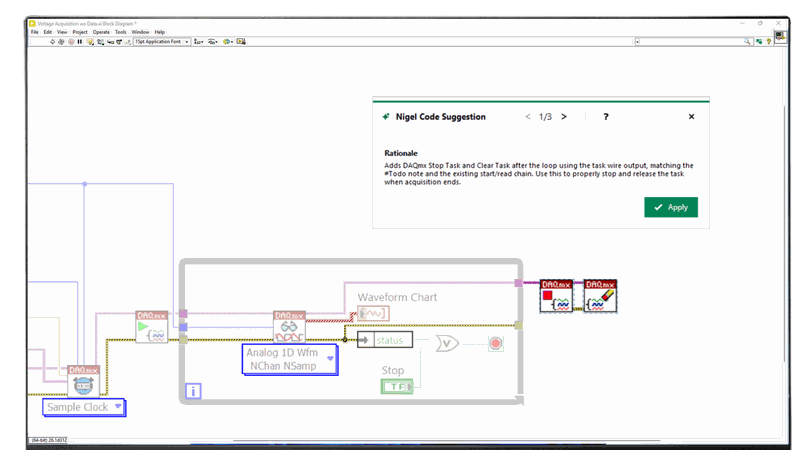Open the Tools menu
Image resolution: width=800 pixels, height=450 pixels.
point(120,32)
